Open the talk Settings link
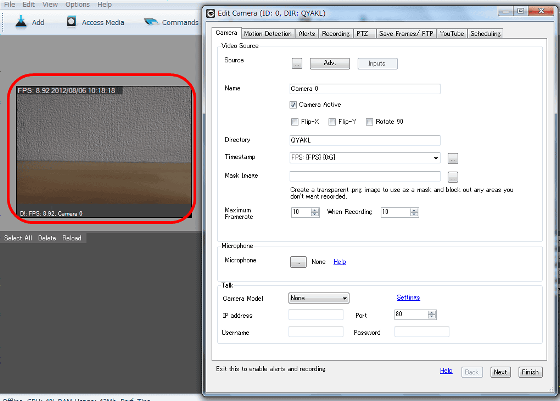Viewport: 560px width, 401px height. point(408,297)
